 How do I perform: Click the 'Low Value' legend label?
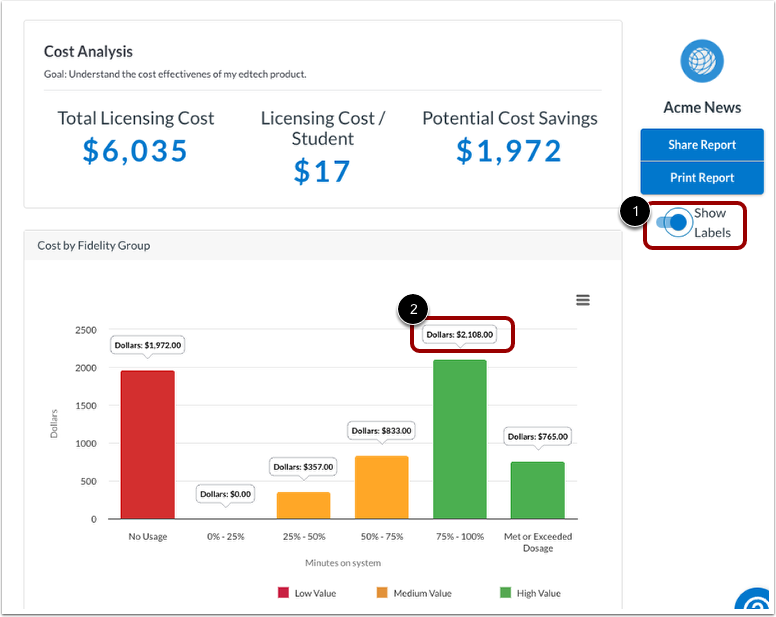tap(315, 593)
